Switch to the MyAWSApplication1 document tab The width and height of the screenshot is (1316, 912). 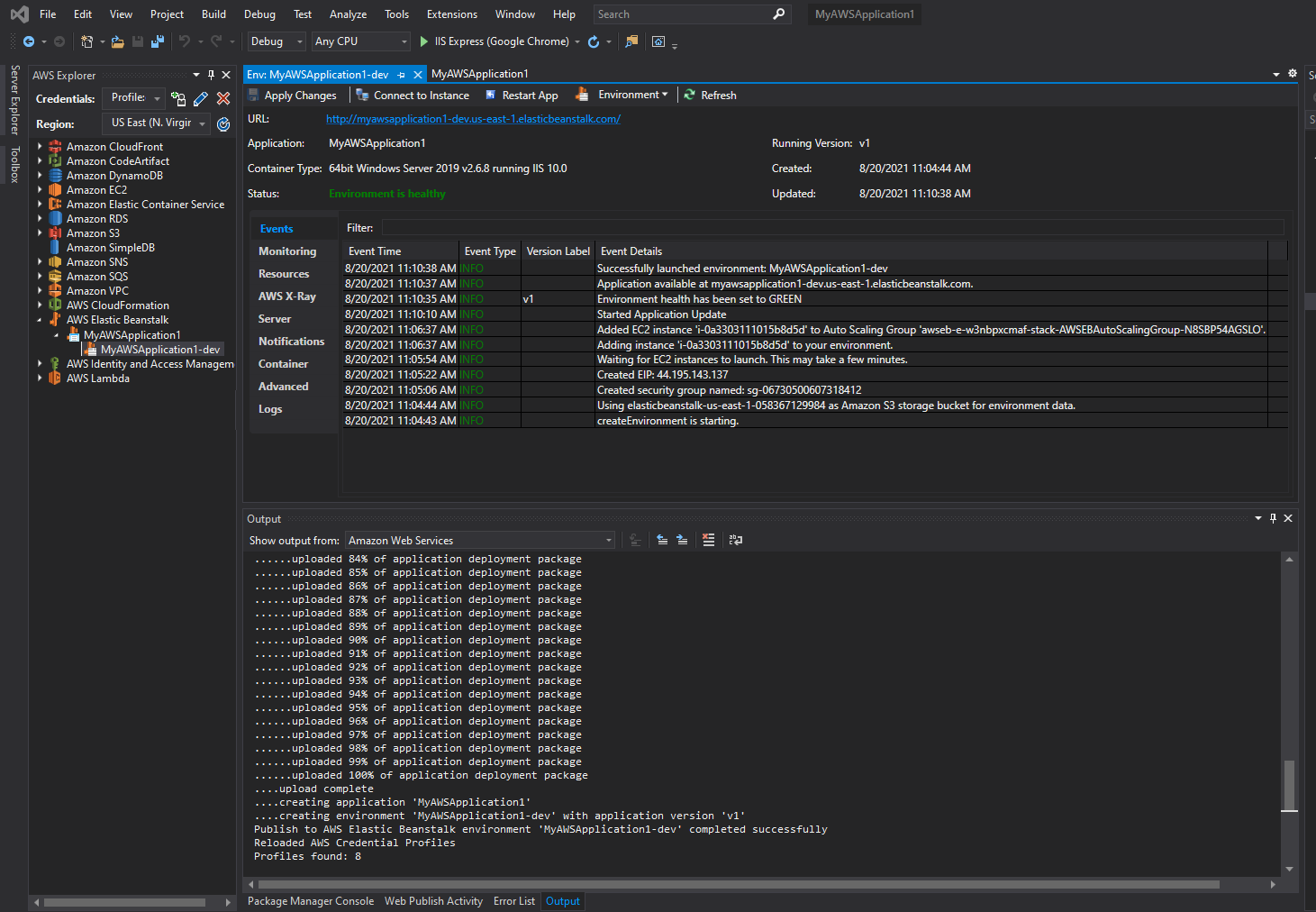(480, 74)
